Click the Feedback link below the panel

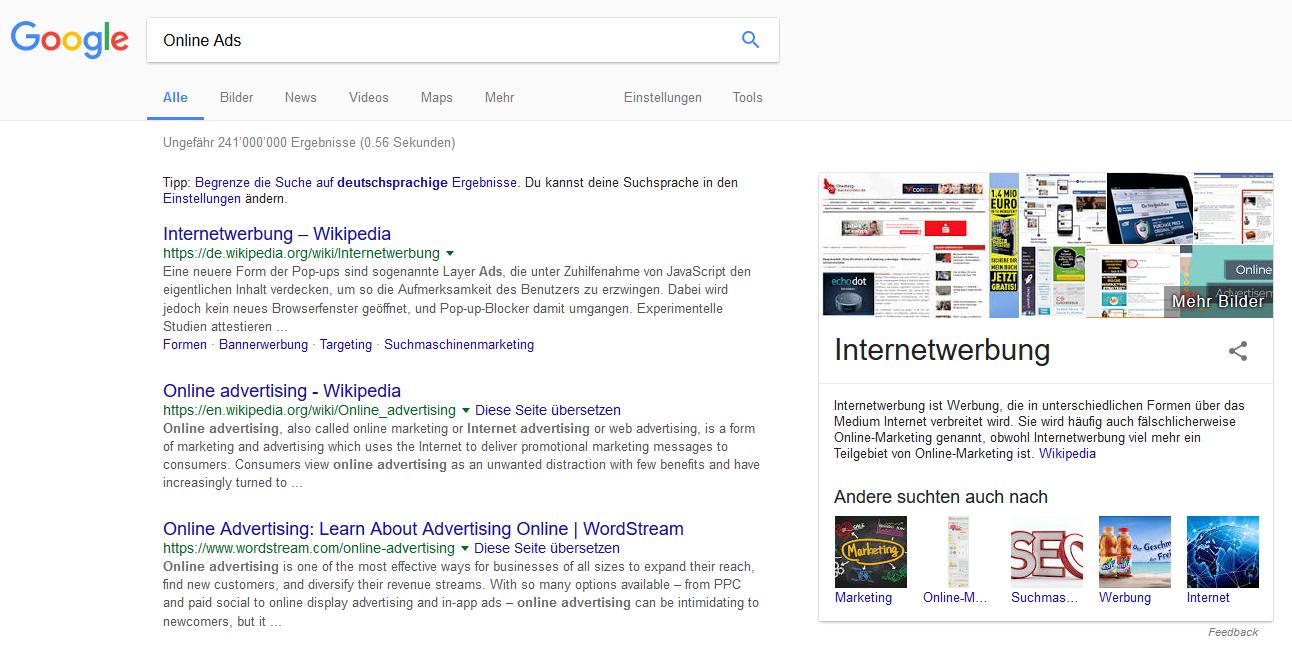pyautogui.click(x=1233, y=632)
